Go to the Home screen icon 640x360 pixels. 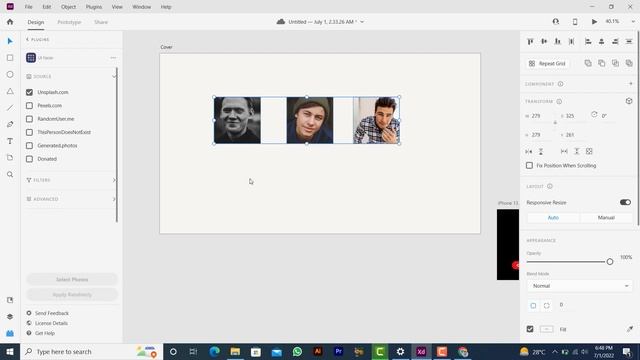[10, 22]
